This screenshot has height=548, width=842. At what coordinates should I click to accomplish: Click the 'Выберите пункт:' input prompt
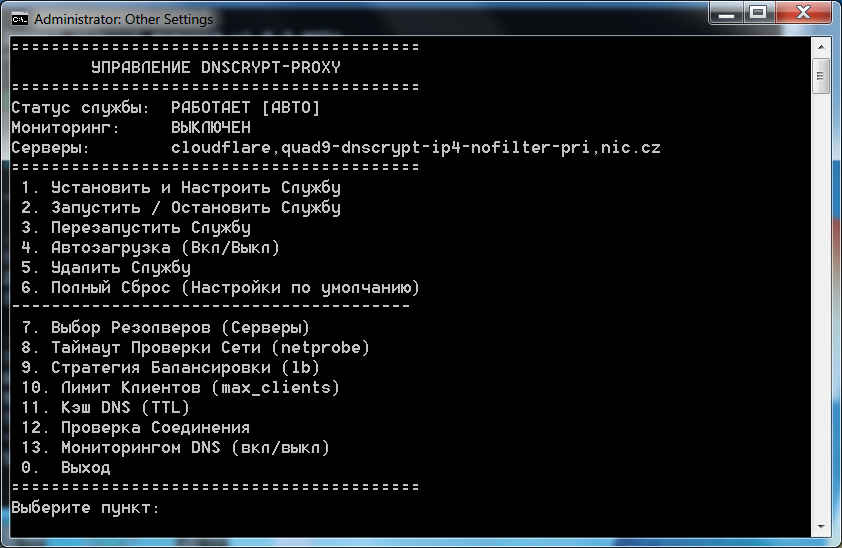click(x=85, y=508)
